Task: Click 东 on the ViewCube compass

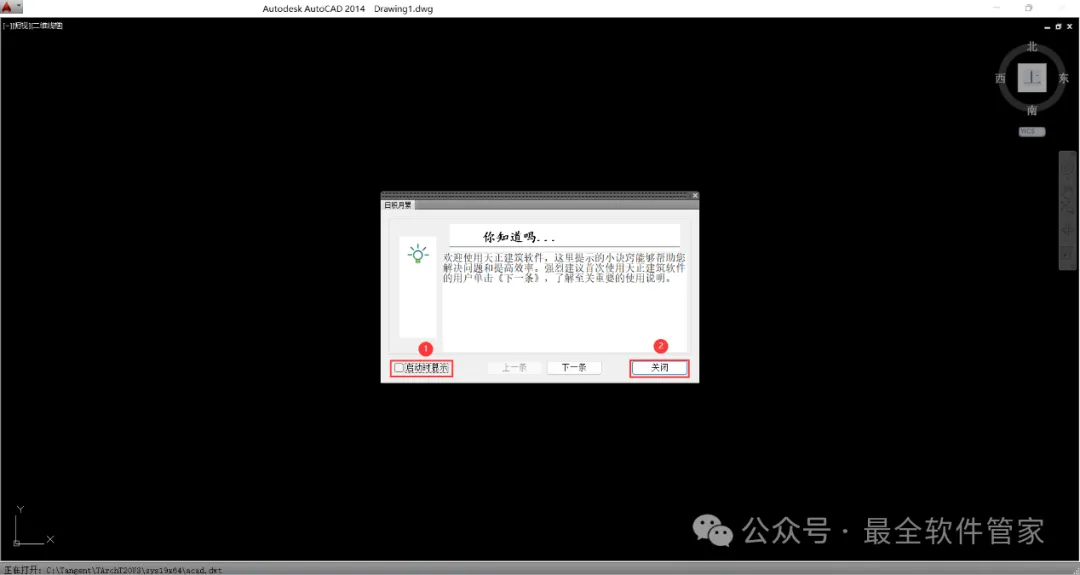Action: [x=1063, y=79]
